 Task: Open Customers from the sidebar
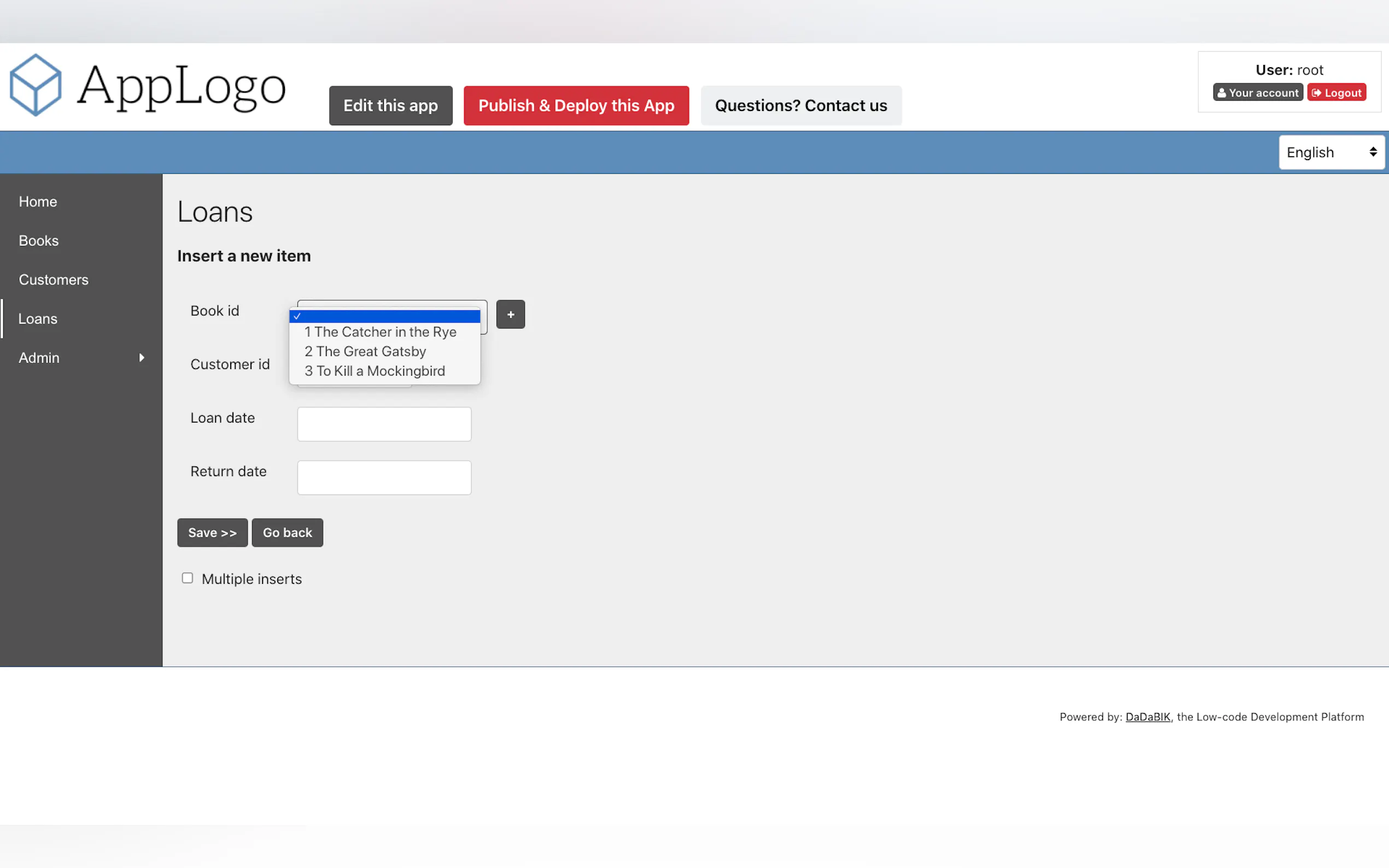pos(54,279)
